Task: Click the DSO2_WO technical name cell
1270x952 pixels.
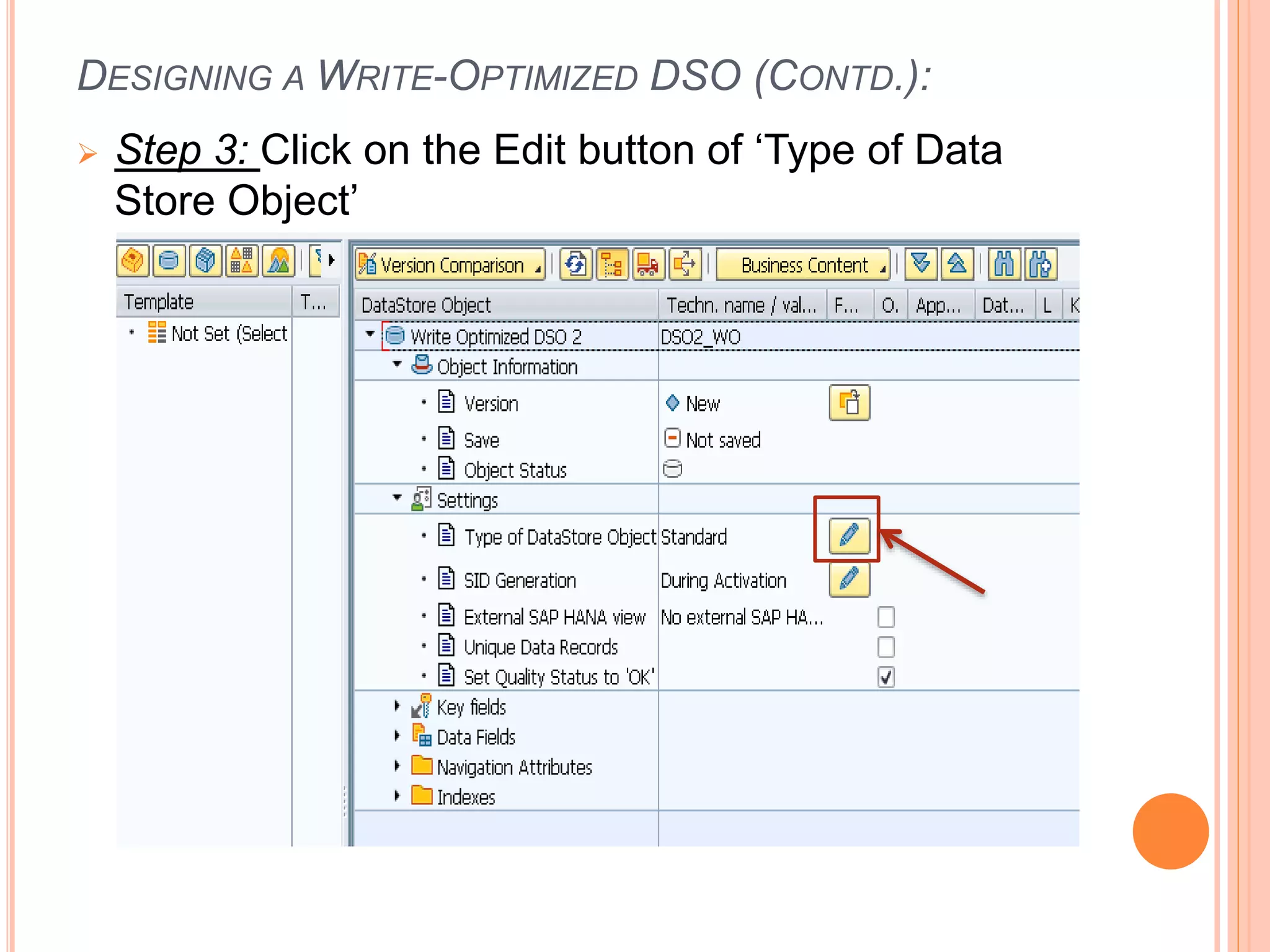Action: click(701, 337)
